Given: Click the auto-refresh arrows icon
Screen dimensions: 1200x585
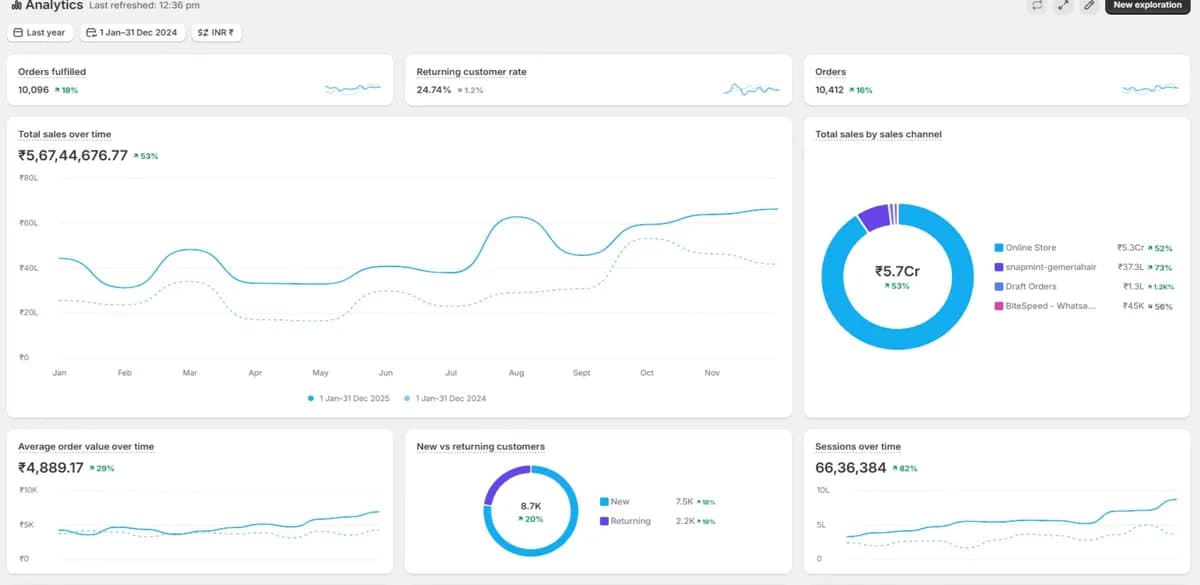Looking at the screenshot, I should point(1037,5).
